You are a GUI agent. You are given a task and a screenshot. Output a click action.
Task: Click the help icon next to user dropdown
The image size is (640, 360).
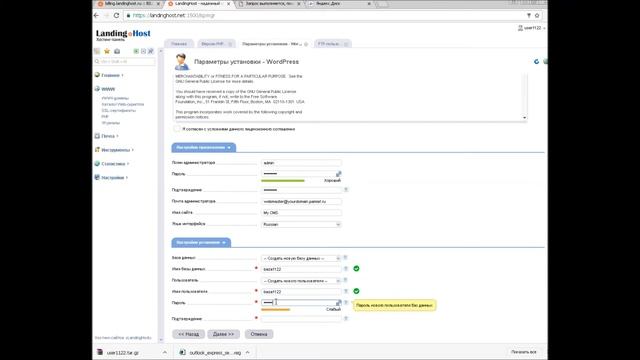[345, 280]
